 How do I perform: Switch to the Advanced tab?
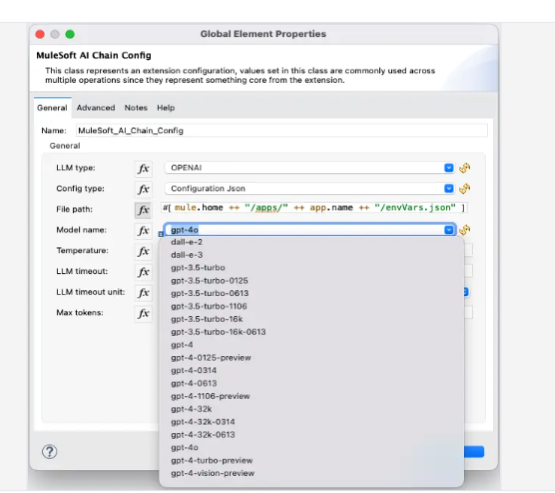pos(96,108)
